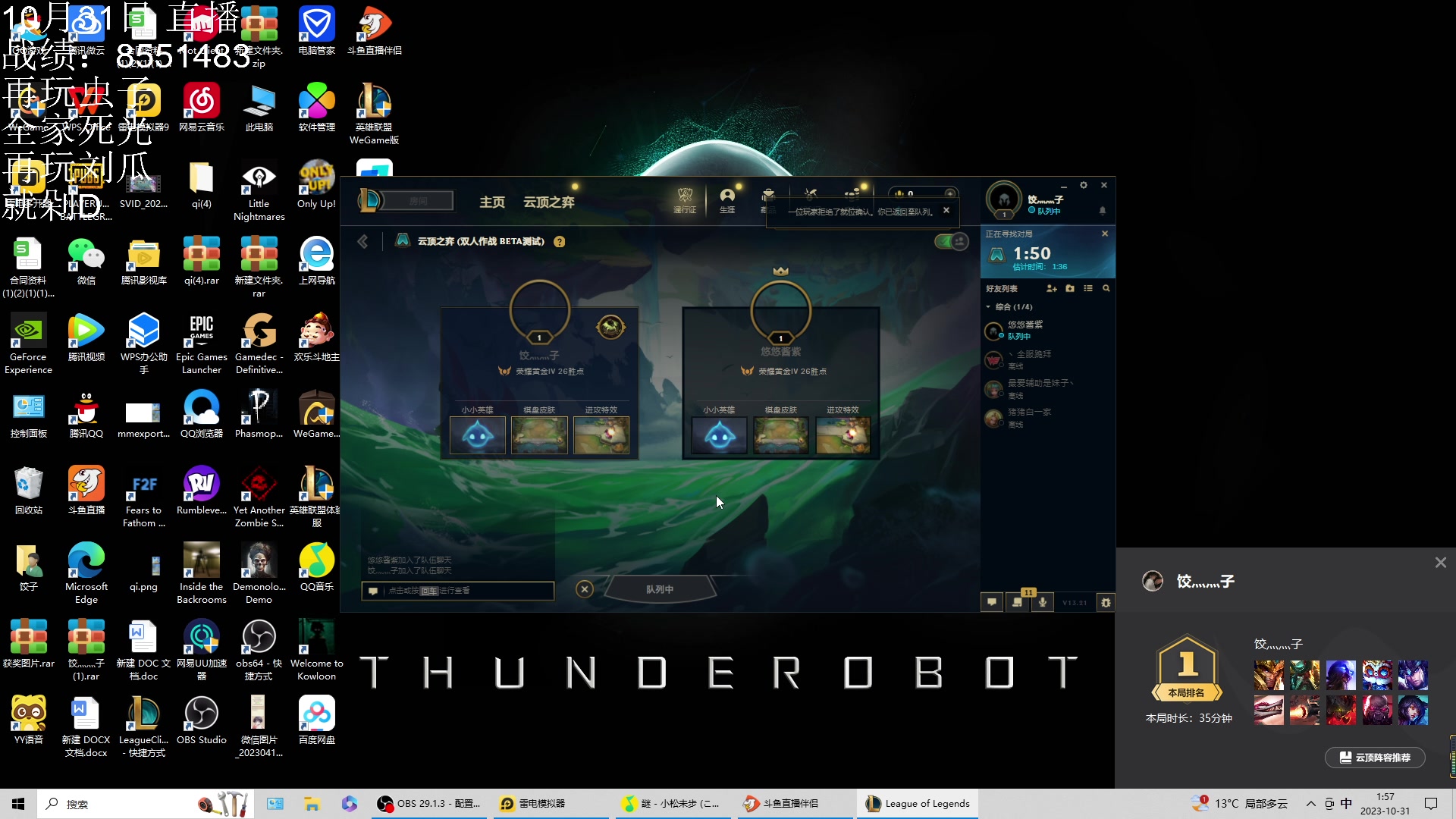
Task: Dismiss the declined-ready-check notification
Action: pyautogui.click(x=946, y=211)
